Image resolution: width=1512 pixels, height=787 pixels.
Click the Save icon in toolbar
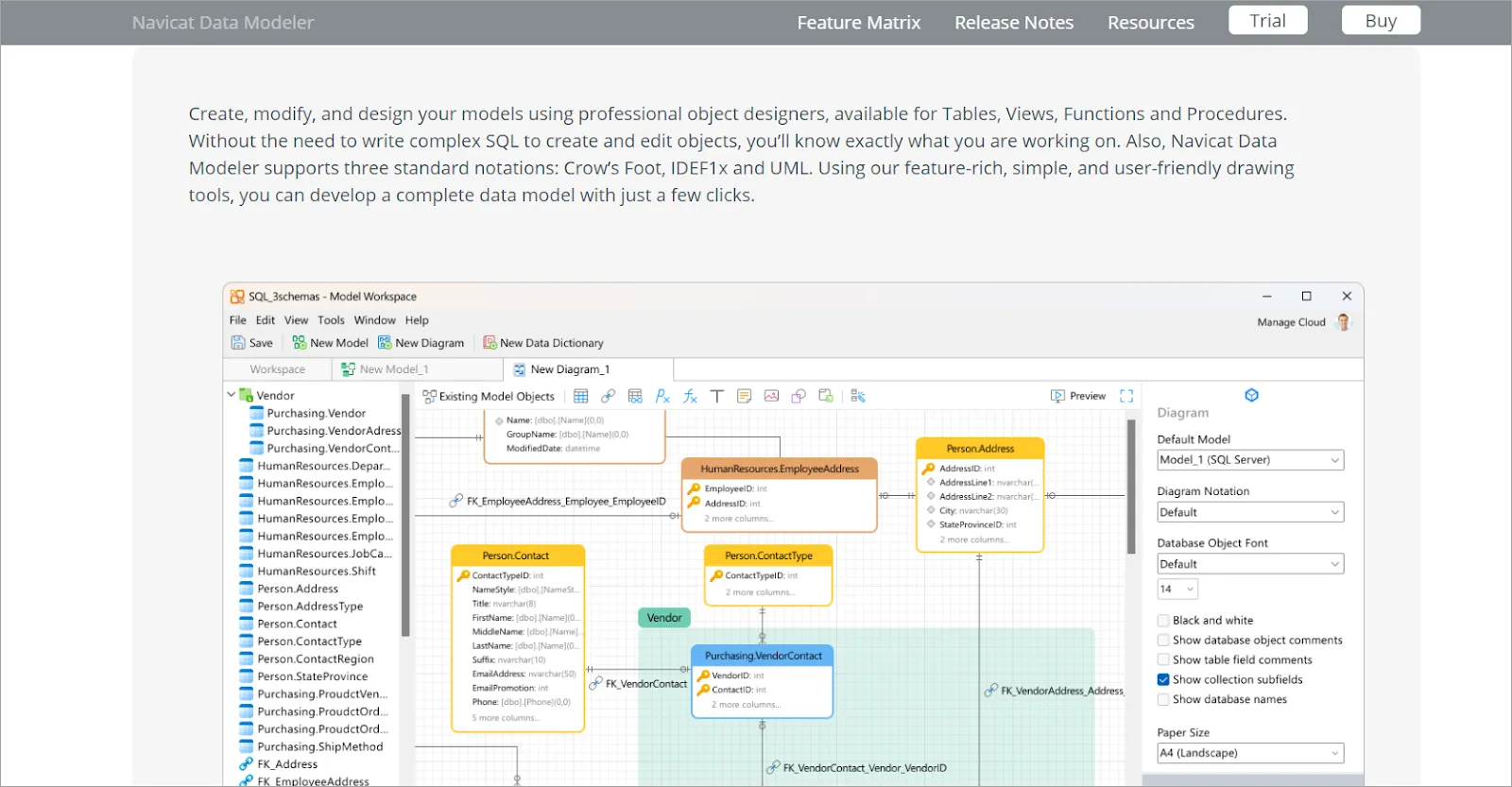238,343
